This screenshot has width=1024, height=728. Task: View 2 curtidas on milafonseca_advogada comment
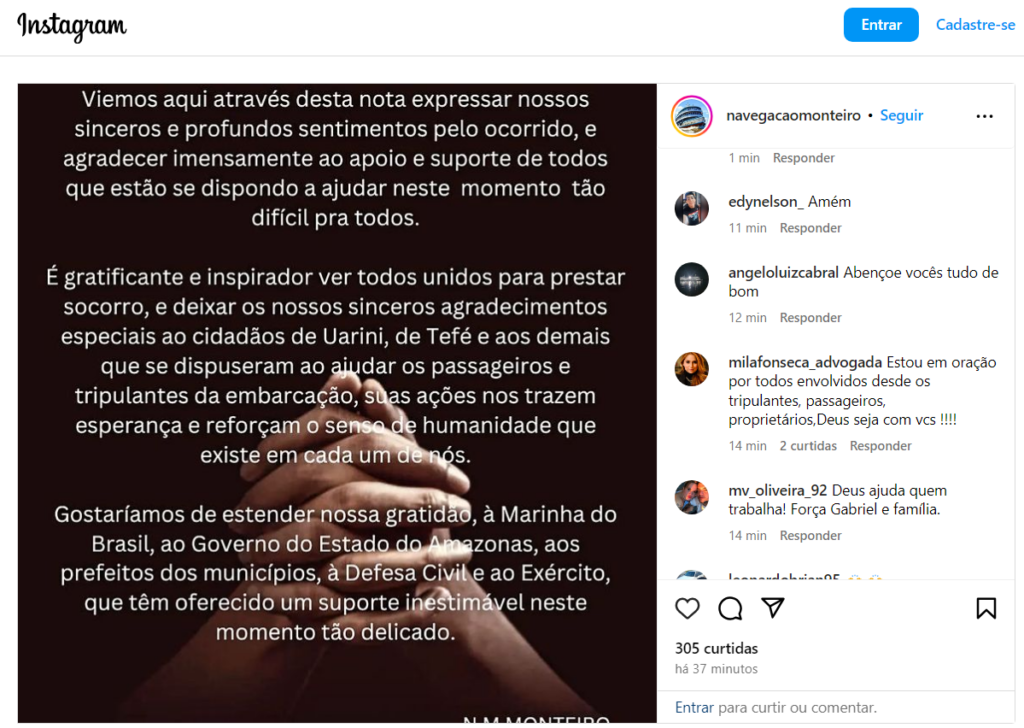[x=808, y=446]
